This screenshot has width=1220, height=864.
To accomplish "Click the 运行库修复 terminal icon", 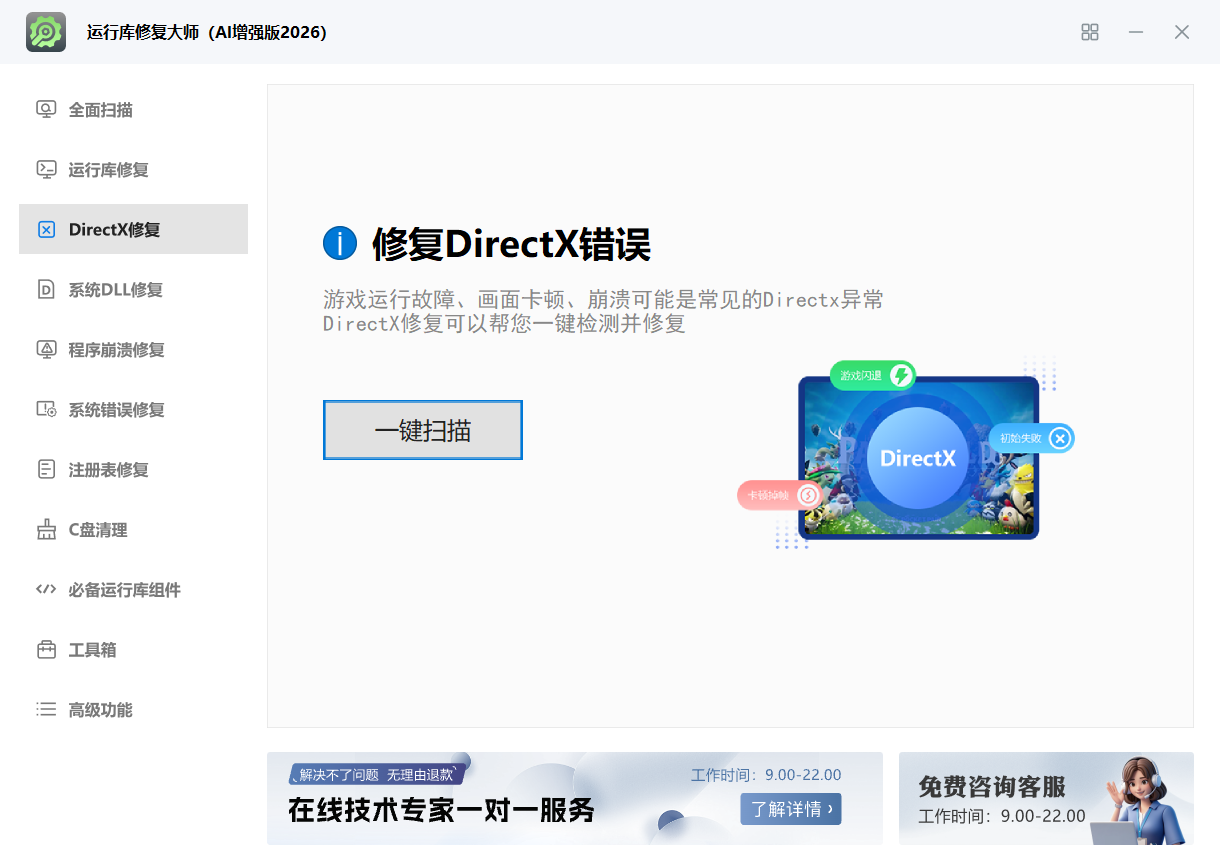I will (x=46, y=170).
